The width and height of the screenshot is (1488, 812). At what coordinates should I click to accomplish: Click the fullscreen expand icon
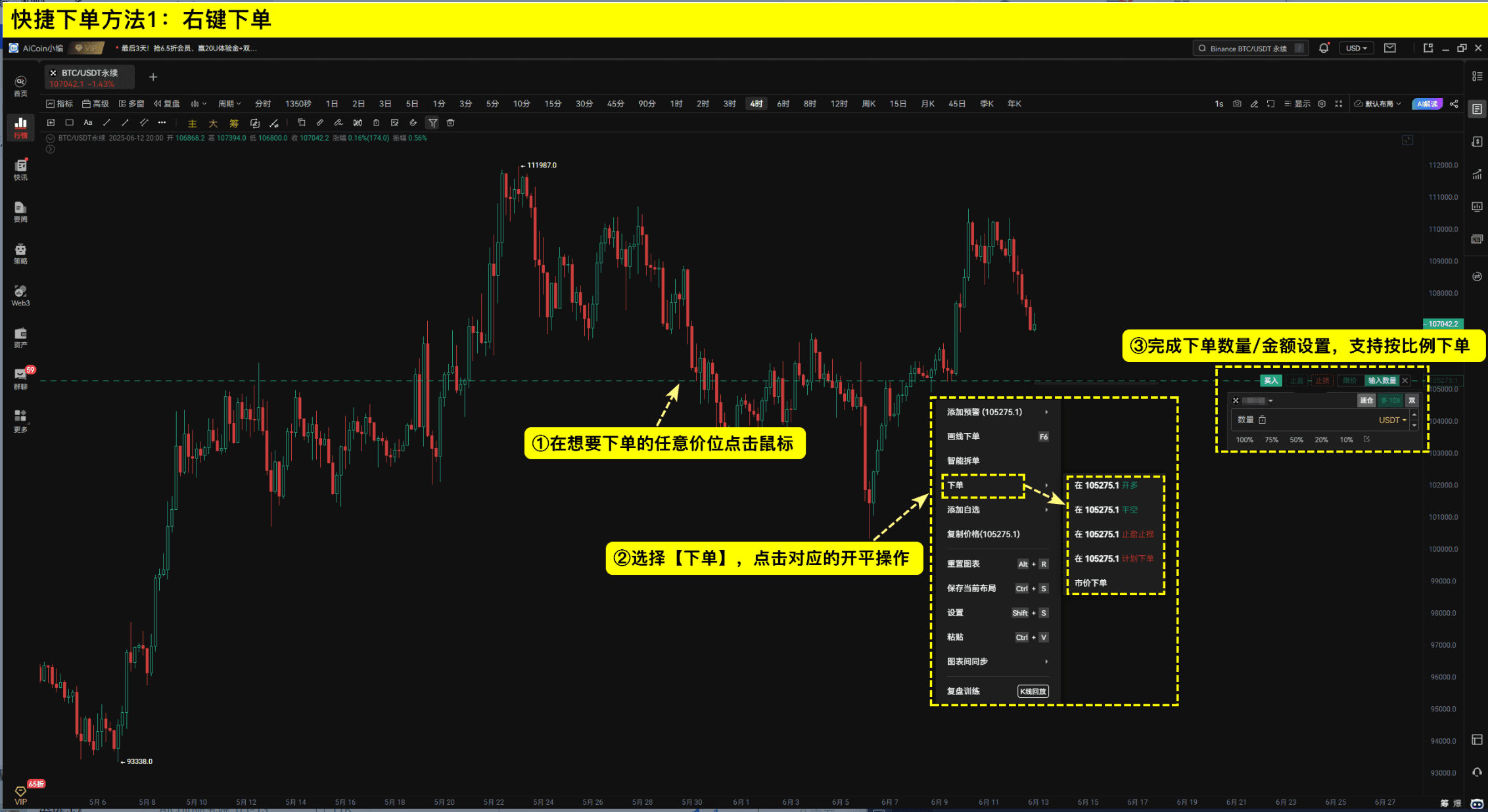[x=1339, y=104]
